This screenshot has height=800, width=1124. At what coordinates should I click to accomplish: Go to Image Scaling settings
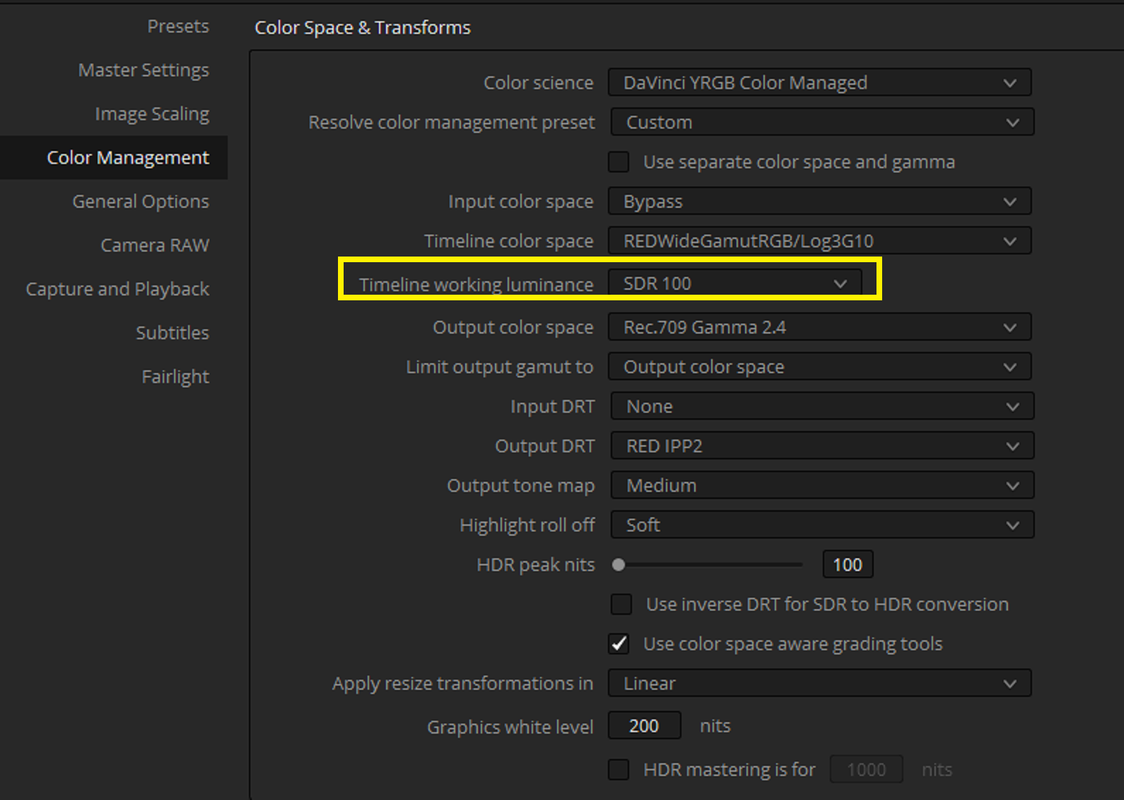[x=152, y=114]
